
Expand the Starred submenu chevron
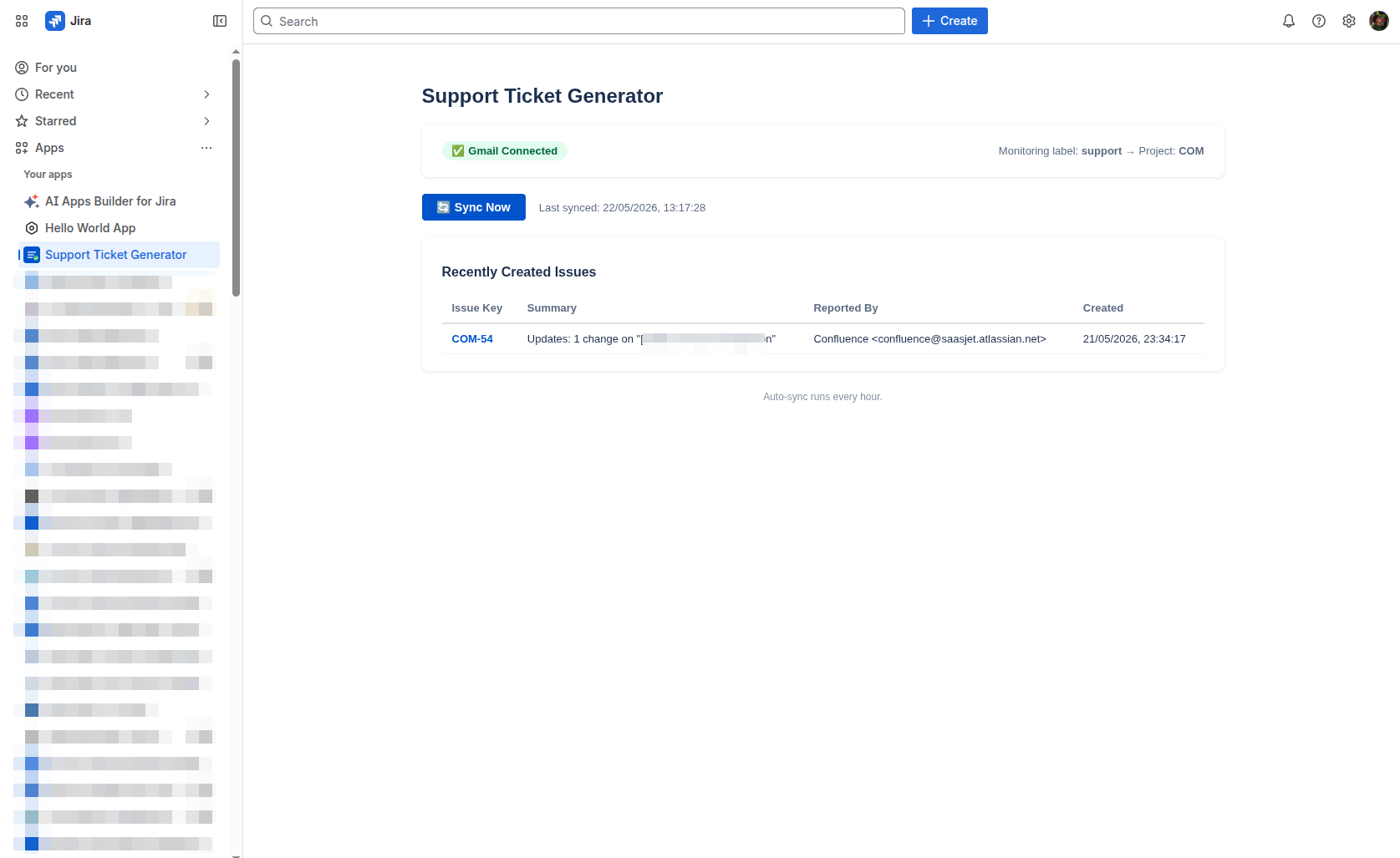[x=206, y=121]
